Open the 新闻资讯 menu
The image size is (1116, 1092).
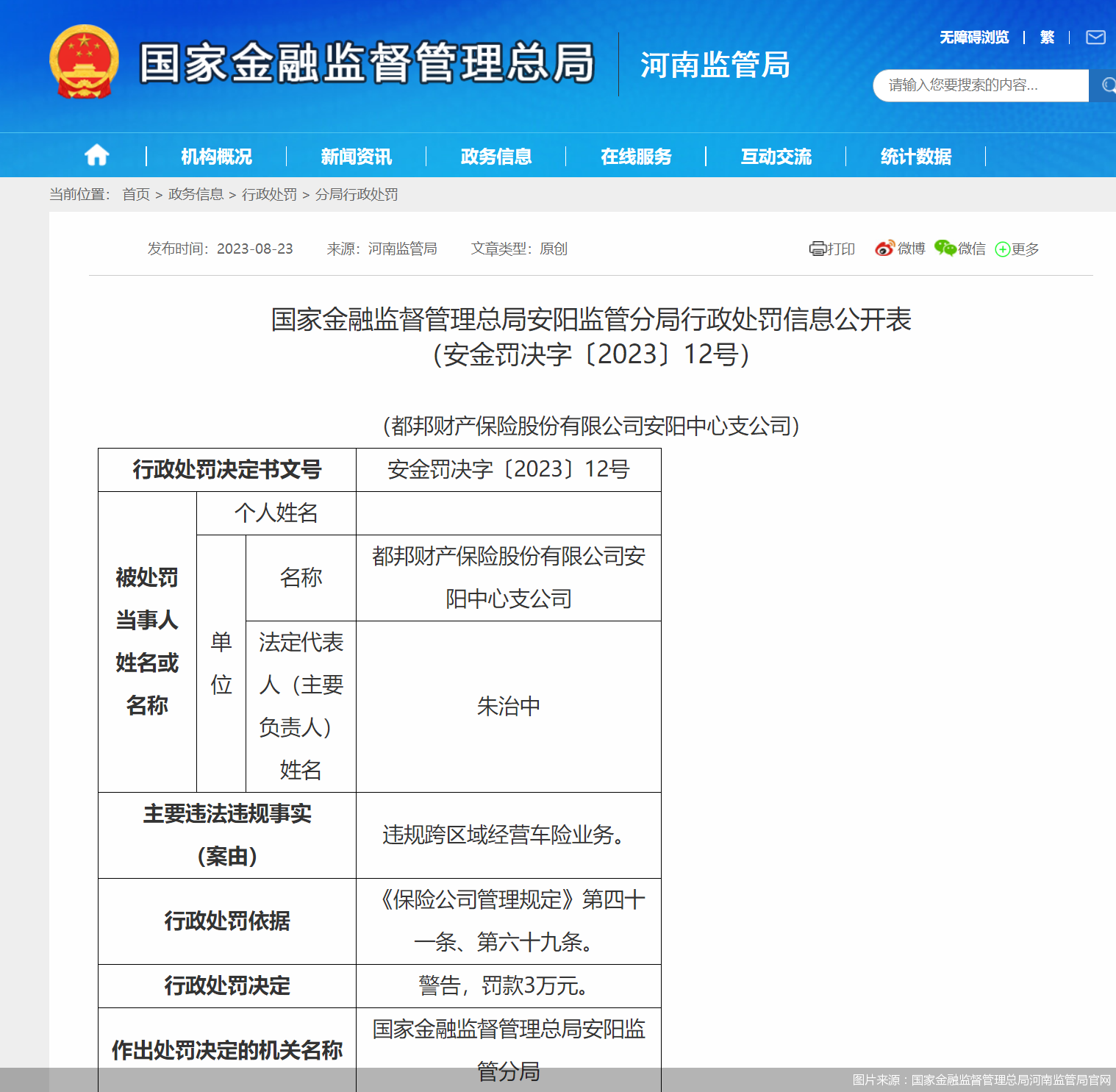(x=356, y=155)
